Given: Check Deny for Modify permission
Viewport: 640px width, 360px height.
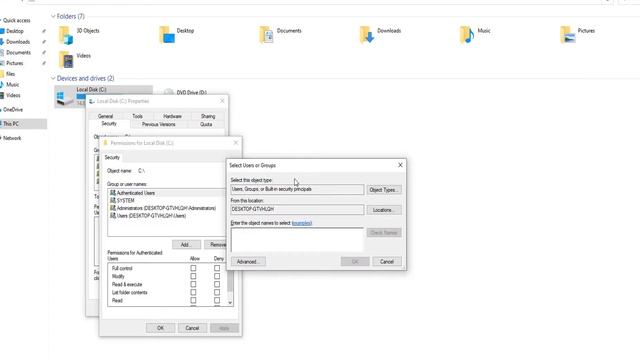Looking at the screenshot, I should click(217, 276).
